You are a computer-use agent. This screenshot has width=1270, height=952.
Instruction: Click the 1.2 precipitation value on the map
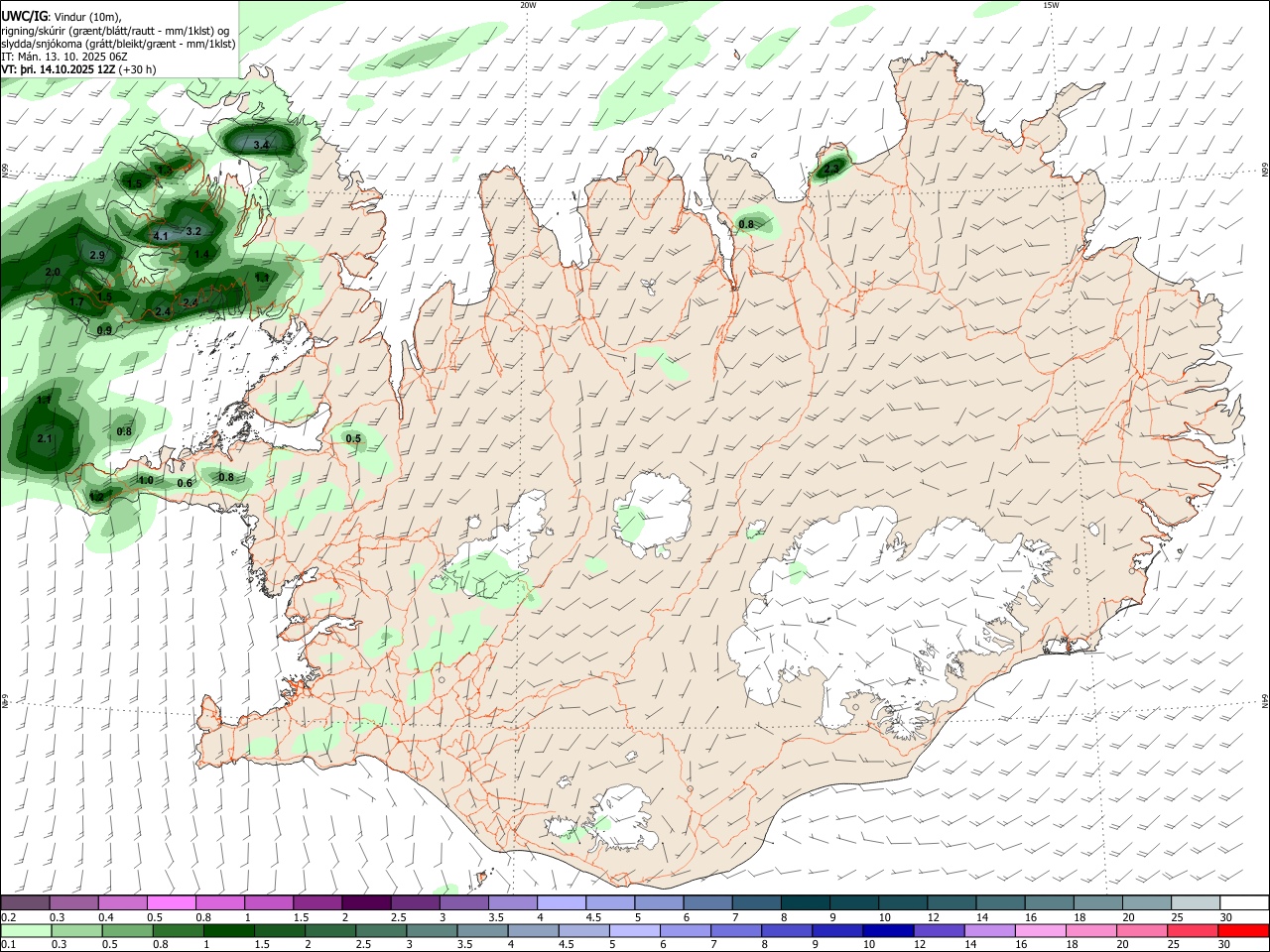pos(97,496)
